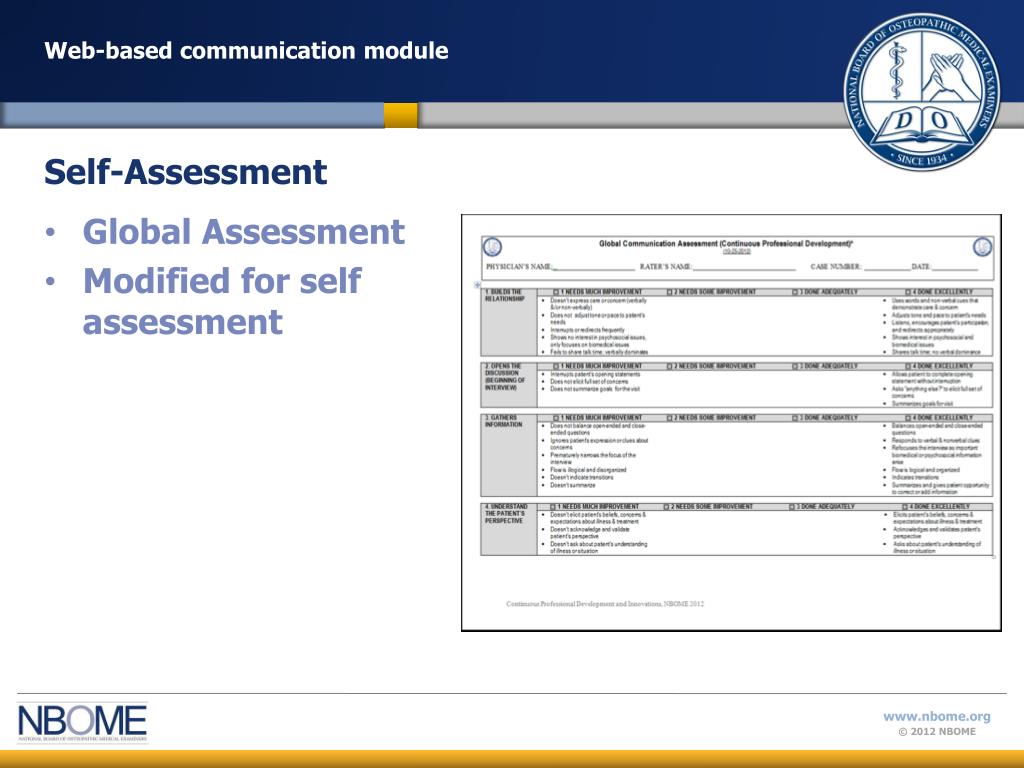Click the Case Number blank field
This screenshot has height=768, width=1024.
tap(886, 267)
